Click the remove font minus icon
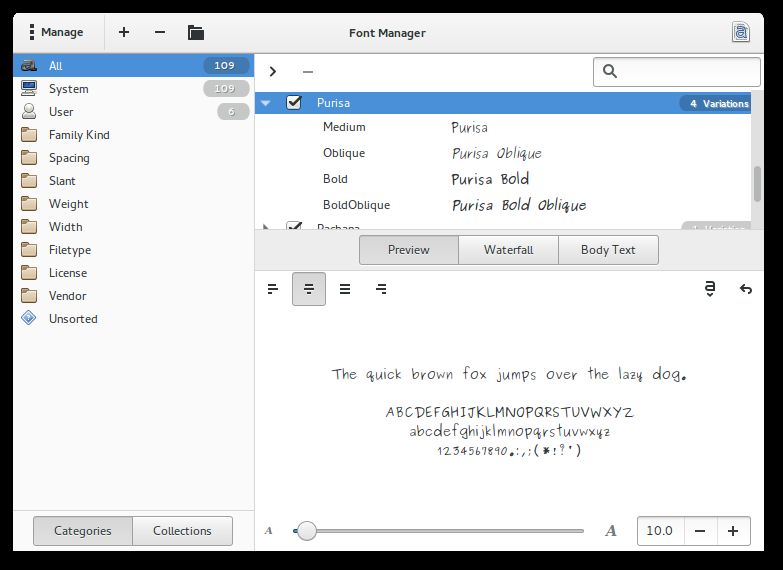783x570 pixels. pyautogui.click(x=160, y=32)
